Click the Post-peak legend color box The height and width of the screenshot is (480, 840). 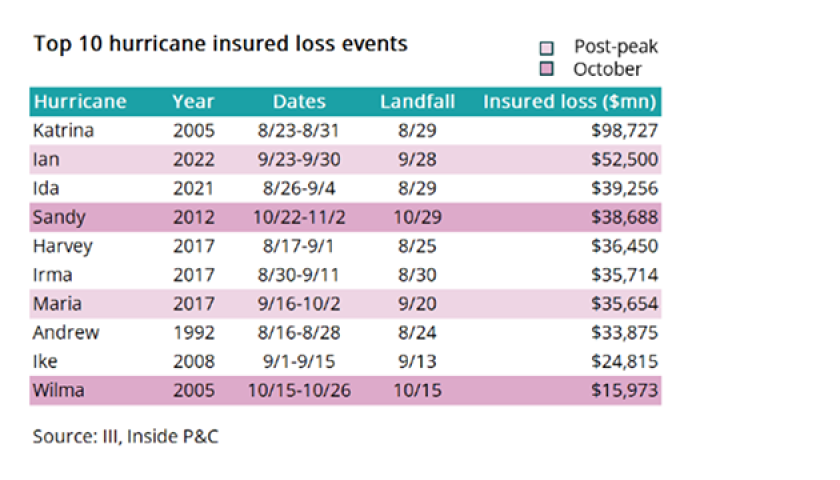pyautogui.click(x=546, y=47)
